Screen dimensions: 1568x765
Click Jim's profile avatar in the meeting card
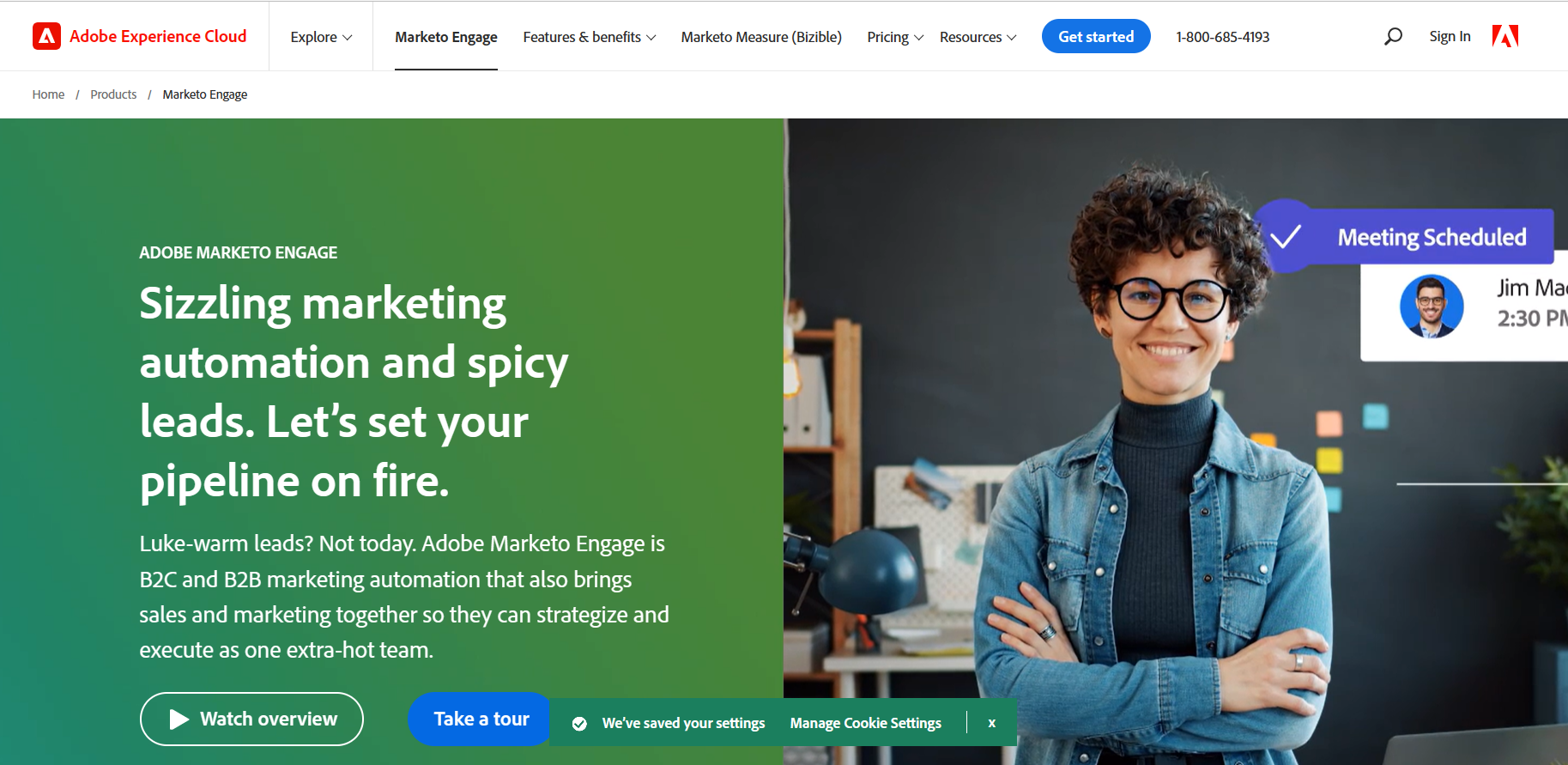pyautogui.click(x=1431, y=307)
